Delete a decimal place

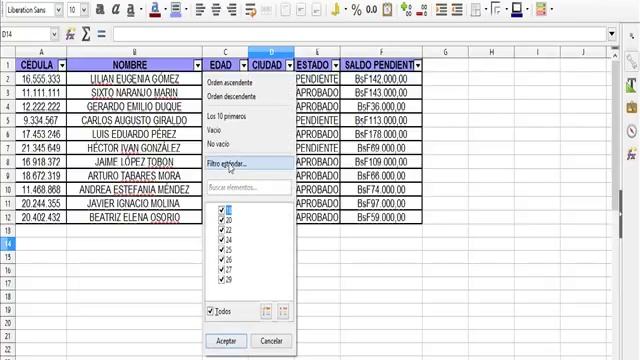[x=422, y=9]
